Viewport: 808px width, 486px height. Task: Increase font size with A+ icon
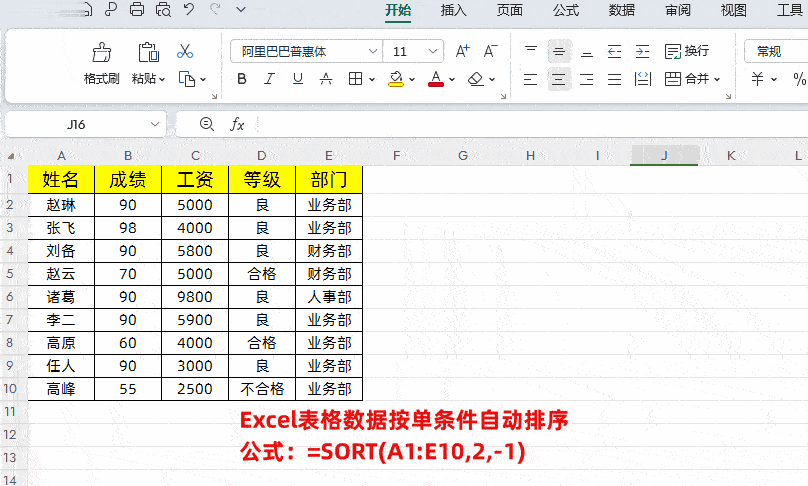(463, 51)
